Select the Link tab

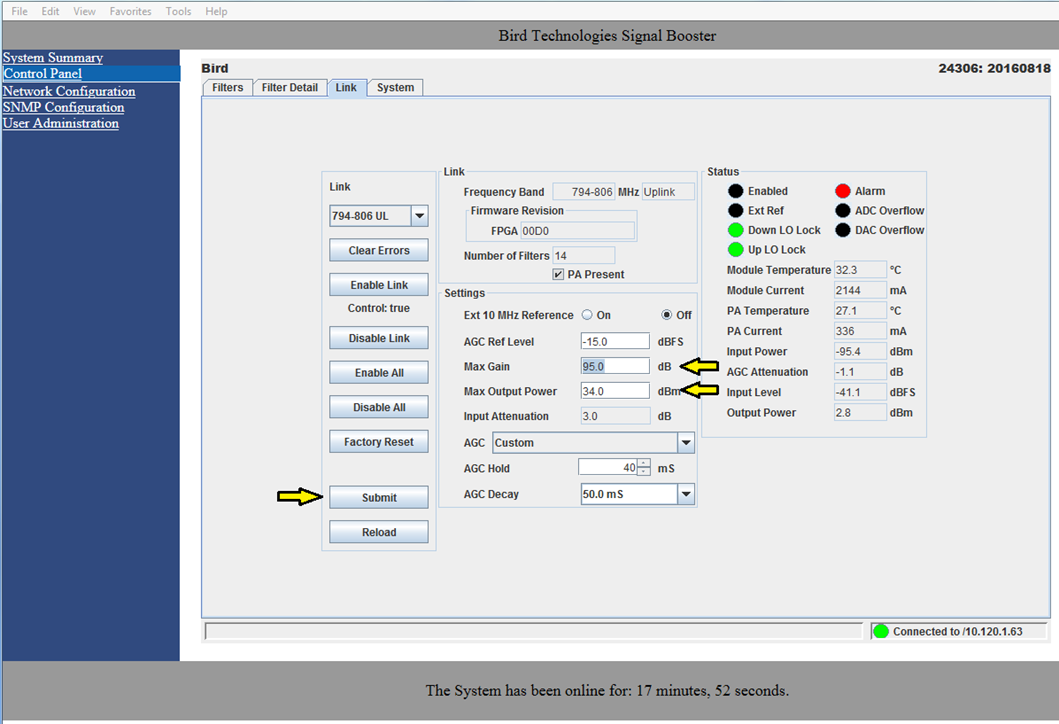[x=346, y=88]
